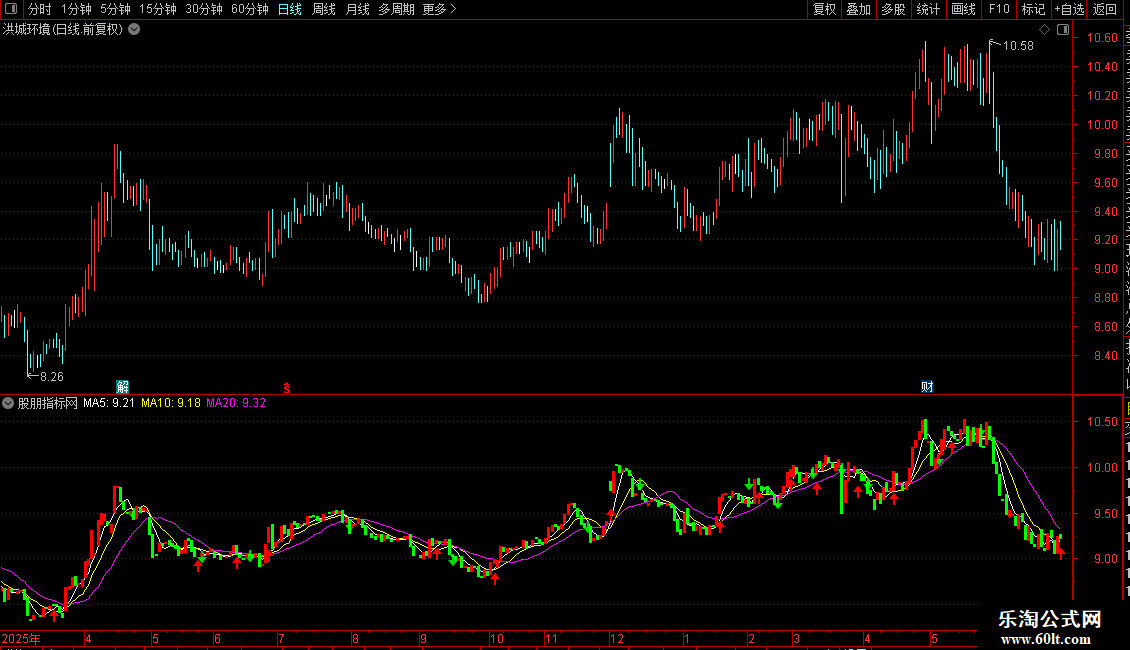Open the 多股 multi-stock view
Viewport: 1130px width, 650px height.
(x=894, y=9)
